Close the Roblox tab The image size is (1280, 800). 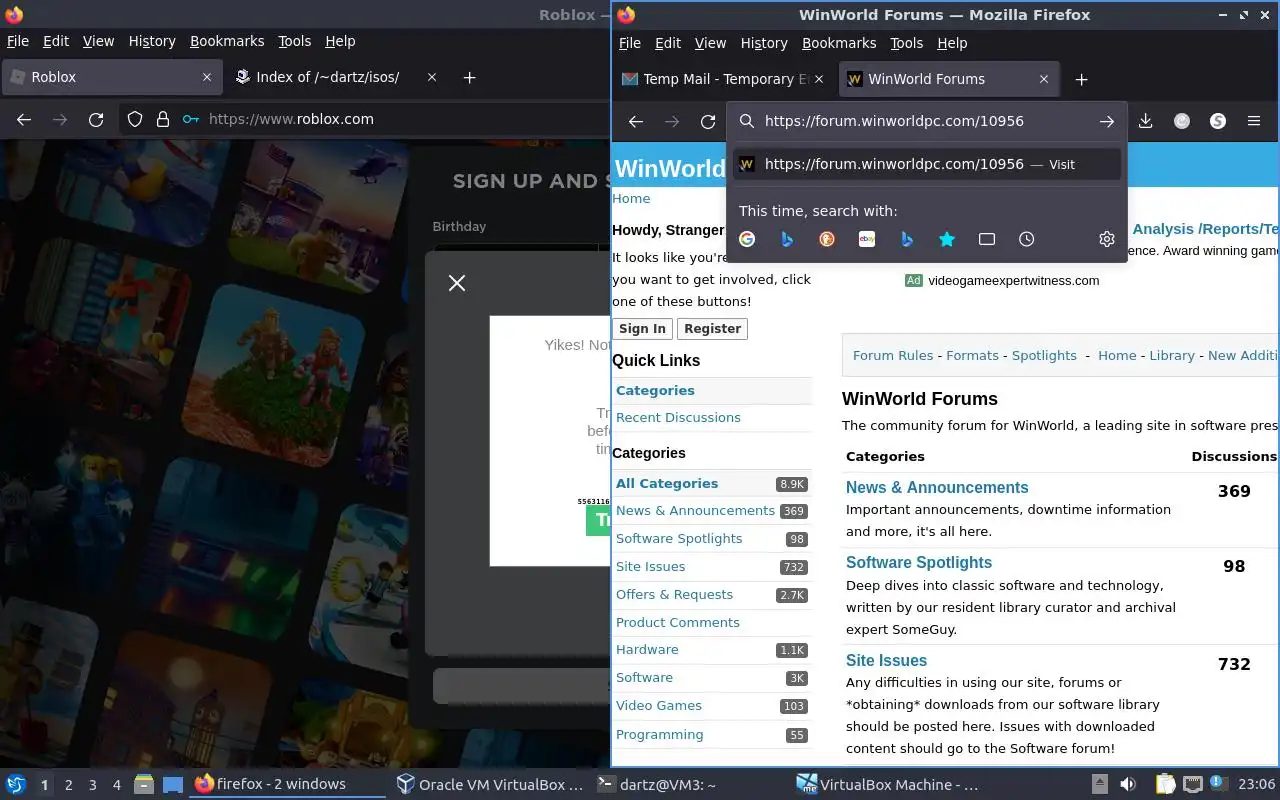pos(207,77)
